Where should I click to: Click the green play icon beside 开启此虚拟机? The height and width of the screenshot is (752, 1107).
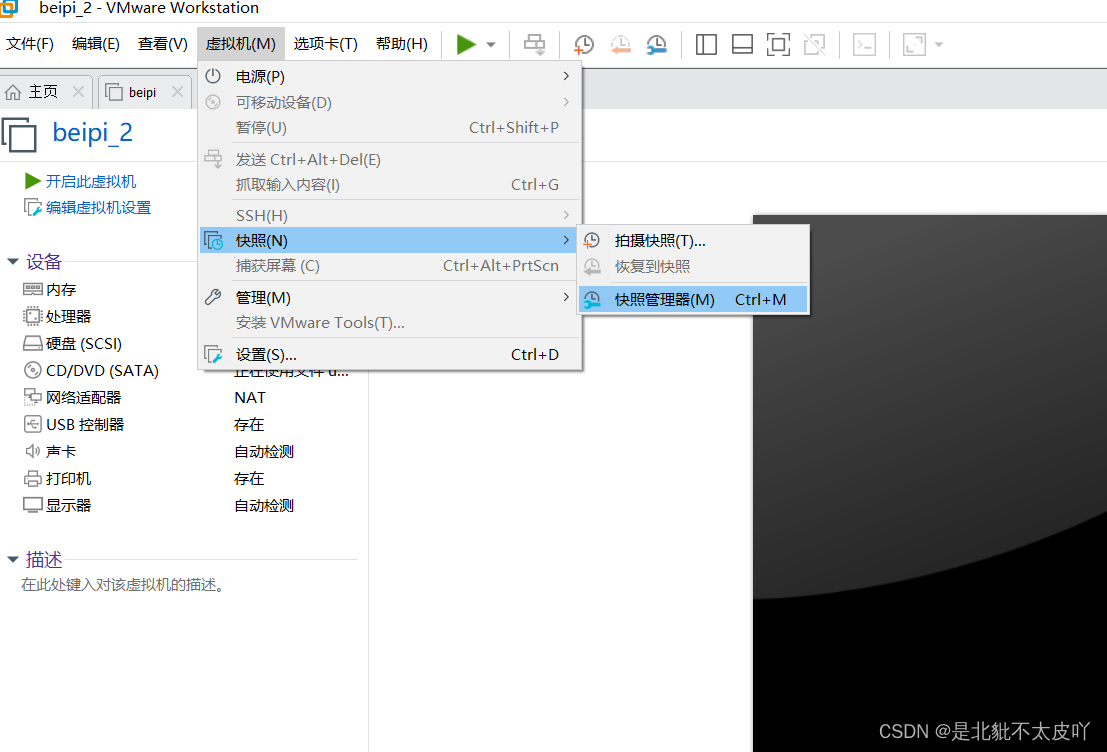(32, 181)
